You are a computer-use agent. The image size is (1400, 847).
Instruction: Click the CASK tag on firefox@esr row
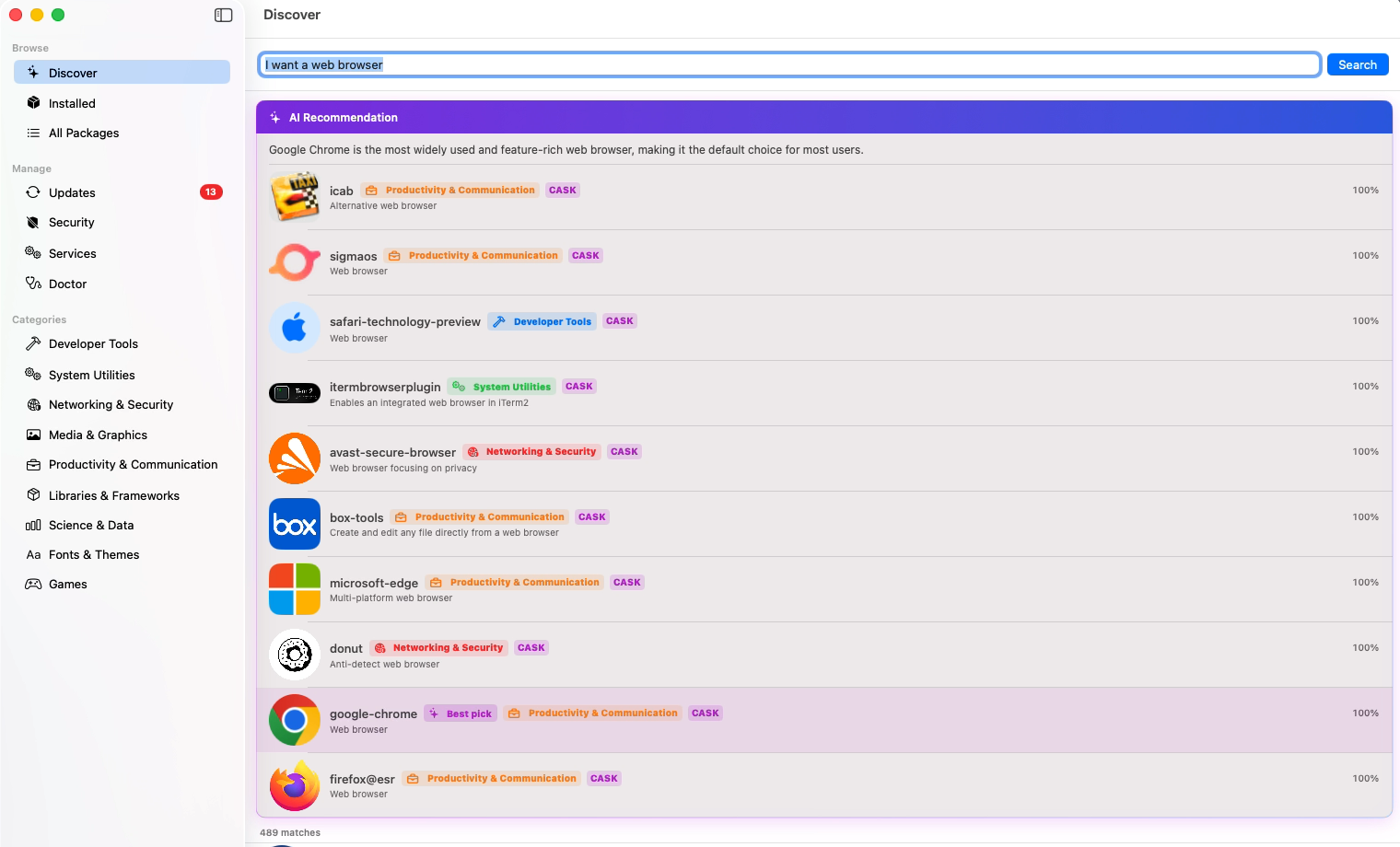604,779
